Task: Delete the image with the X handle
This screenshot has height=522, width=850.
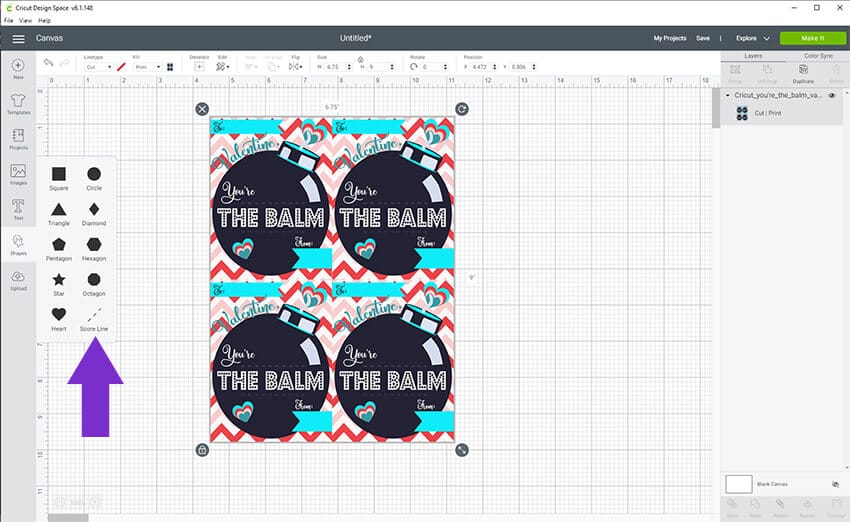Action: [x=202, y=109]
